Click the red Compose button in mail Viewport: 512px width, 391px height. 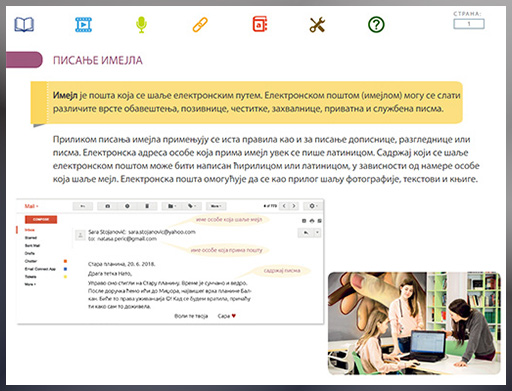tap(41, 219)
